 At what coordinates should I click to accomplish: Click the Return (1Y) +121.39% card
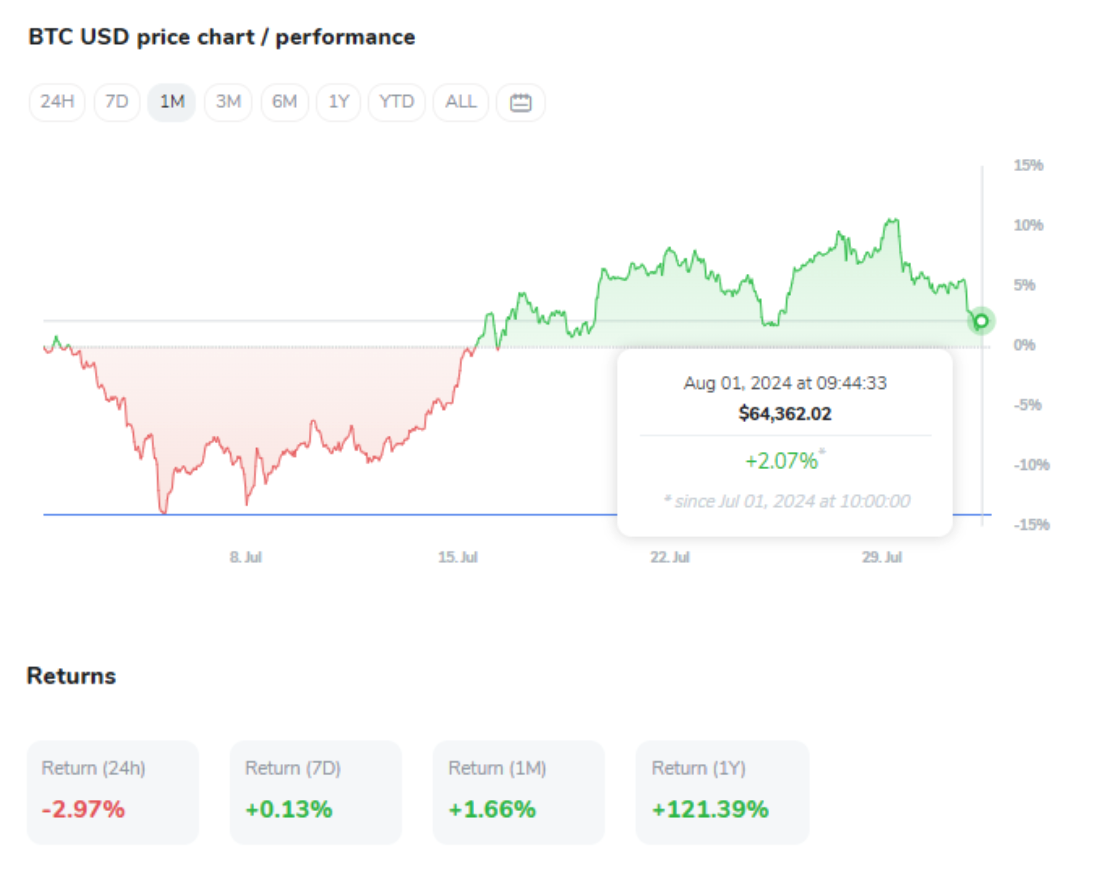(x=722, y=792)
